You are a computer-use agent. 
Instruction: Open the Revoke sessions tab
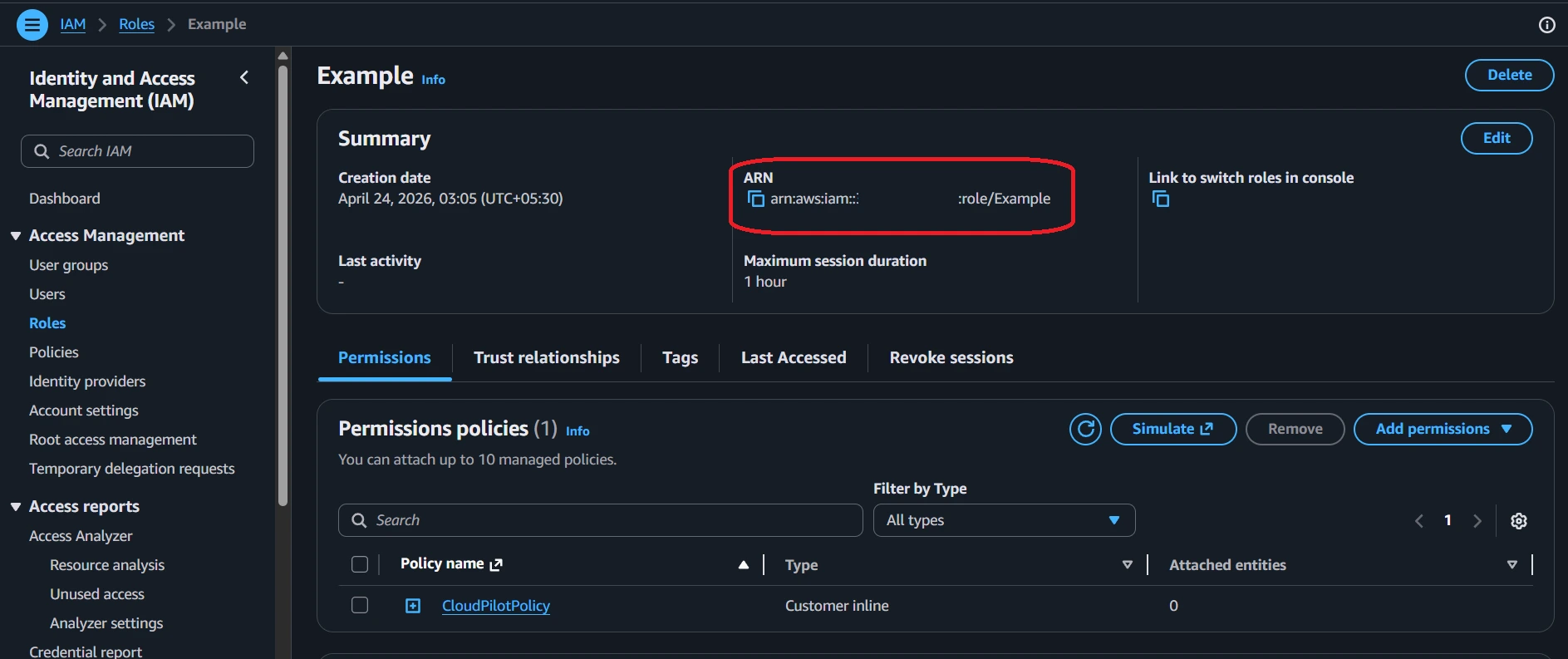click(x=951, y=357)
